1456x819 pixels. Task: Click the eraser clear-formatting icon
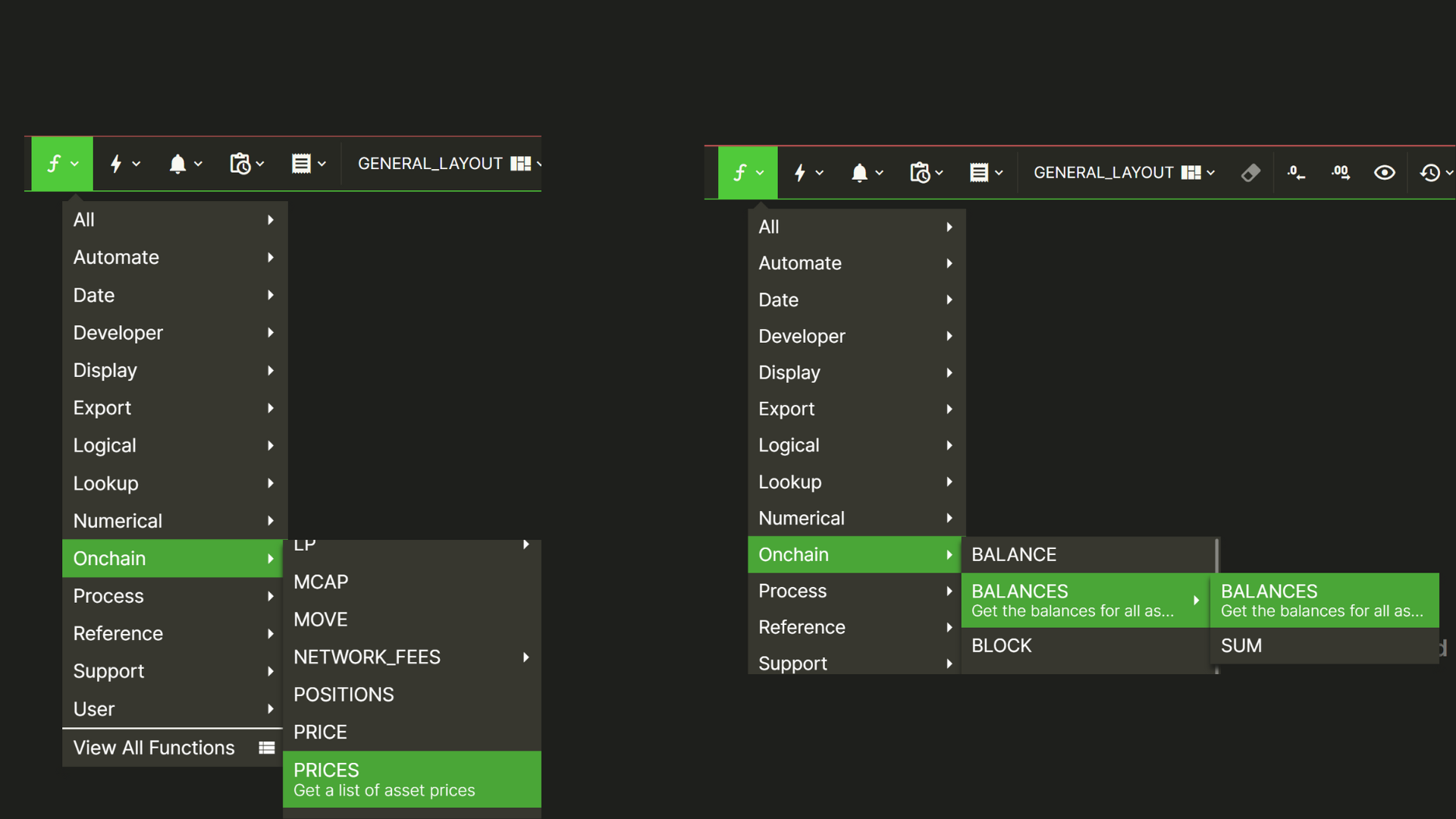coord(1250,173)
